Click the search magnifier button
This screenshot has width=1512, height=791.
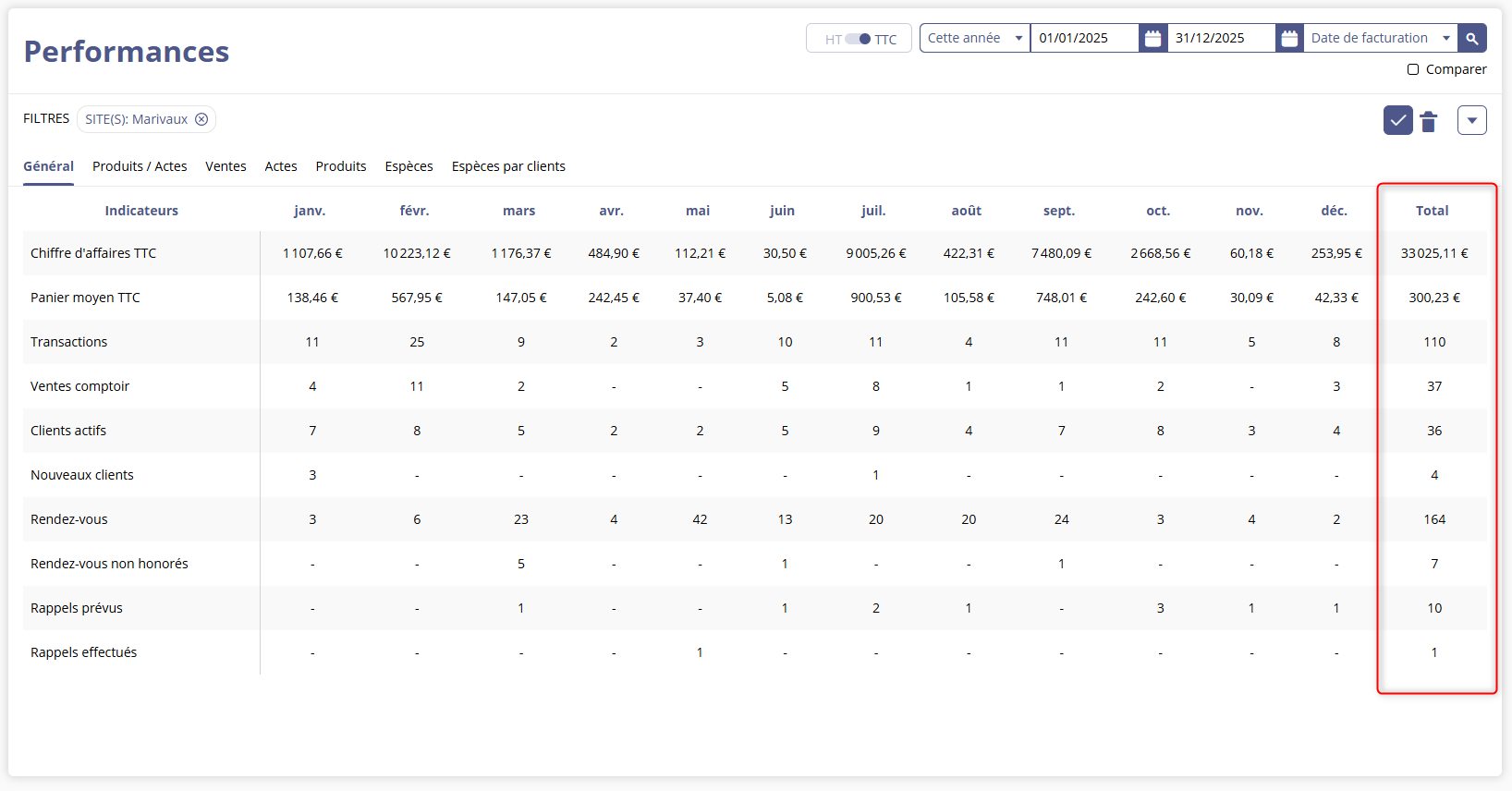[x=1471, y=38]
